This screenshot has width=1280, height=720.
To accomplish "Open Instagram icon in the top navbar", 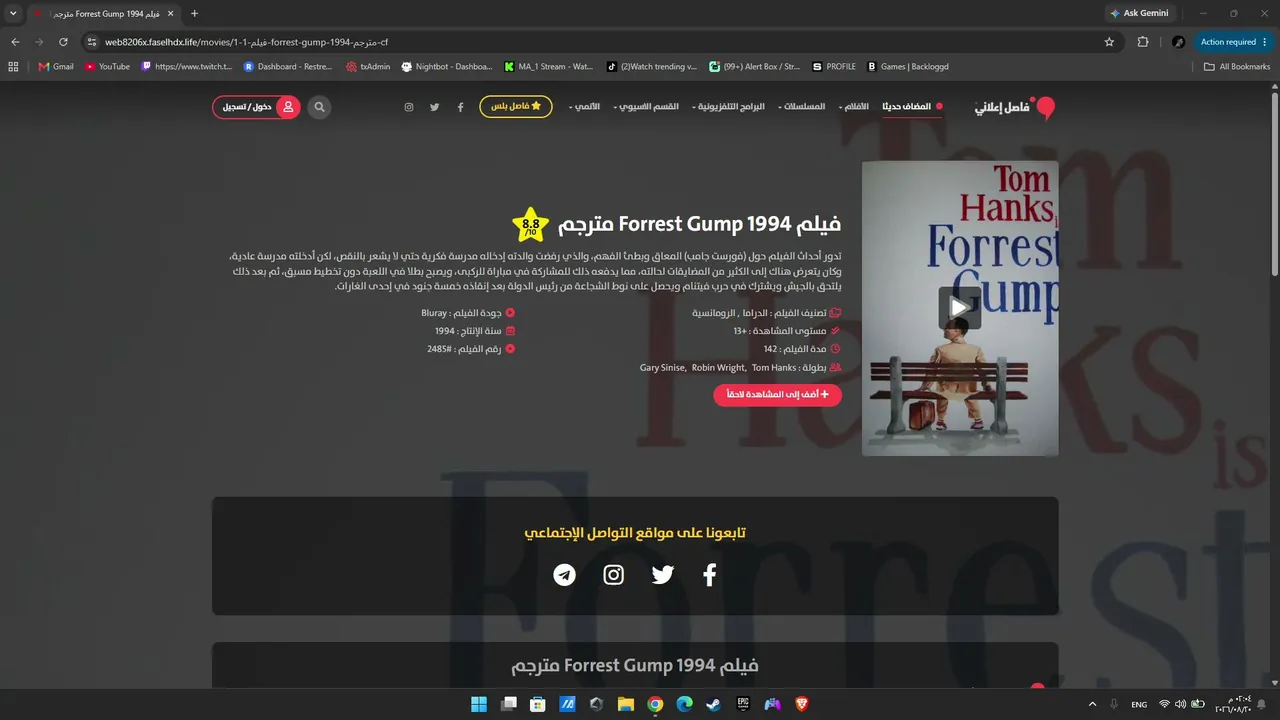I will [x=408, y=107].
